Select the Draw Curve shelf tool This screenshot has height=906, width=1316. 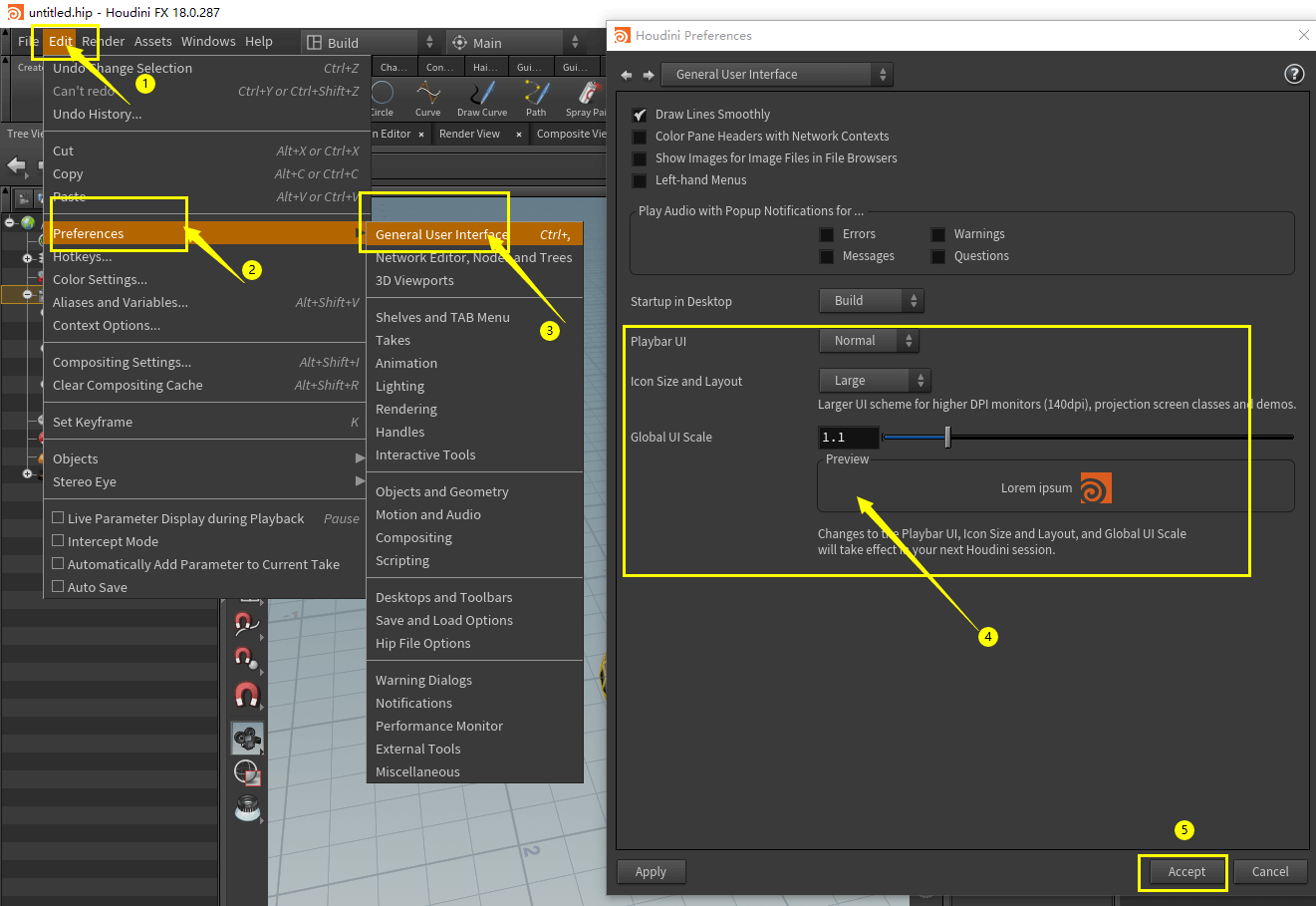[482, 98]
